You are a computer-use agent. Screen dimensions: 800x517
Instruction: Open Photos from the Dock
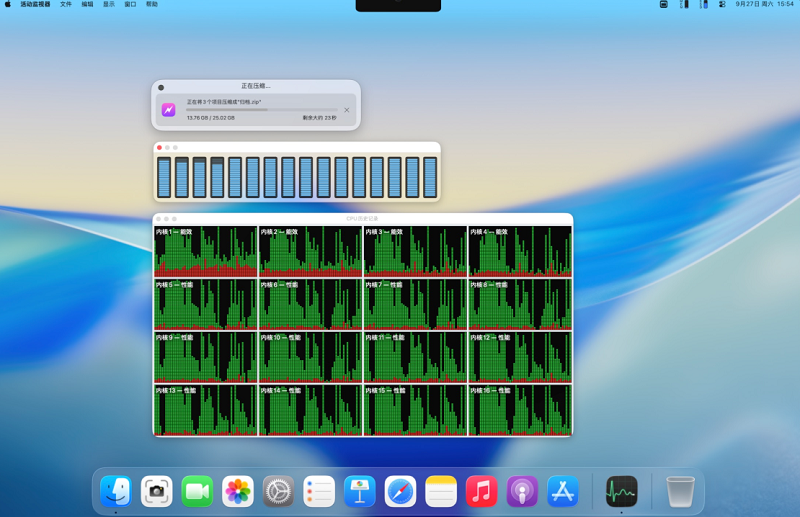[x=238, y=491]
